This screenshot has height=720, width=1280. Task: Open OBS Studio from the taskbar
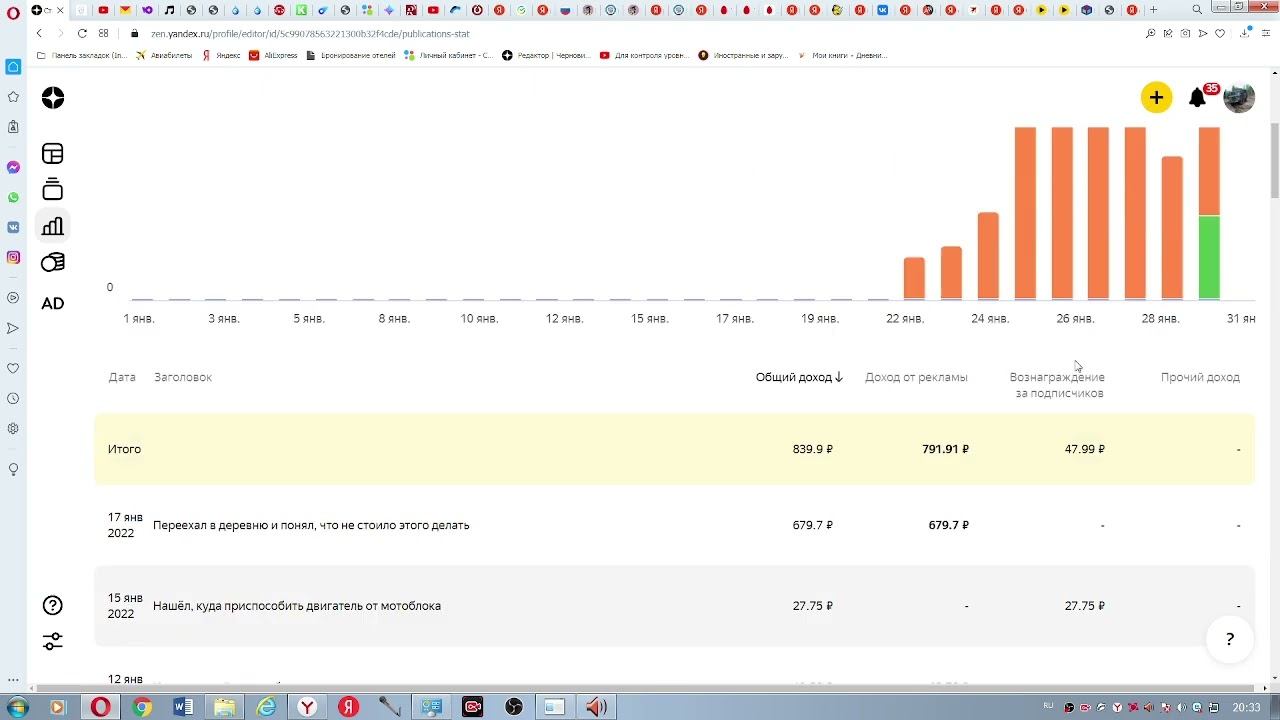click(x=513, y=707)
